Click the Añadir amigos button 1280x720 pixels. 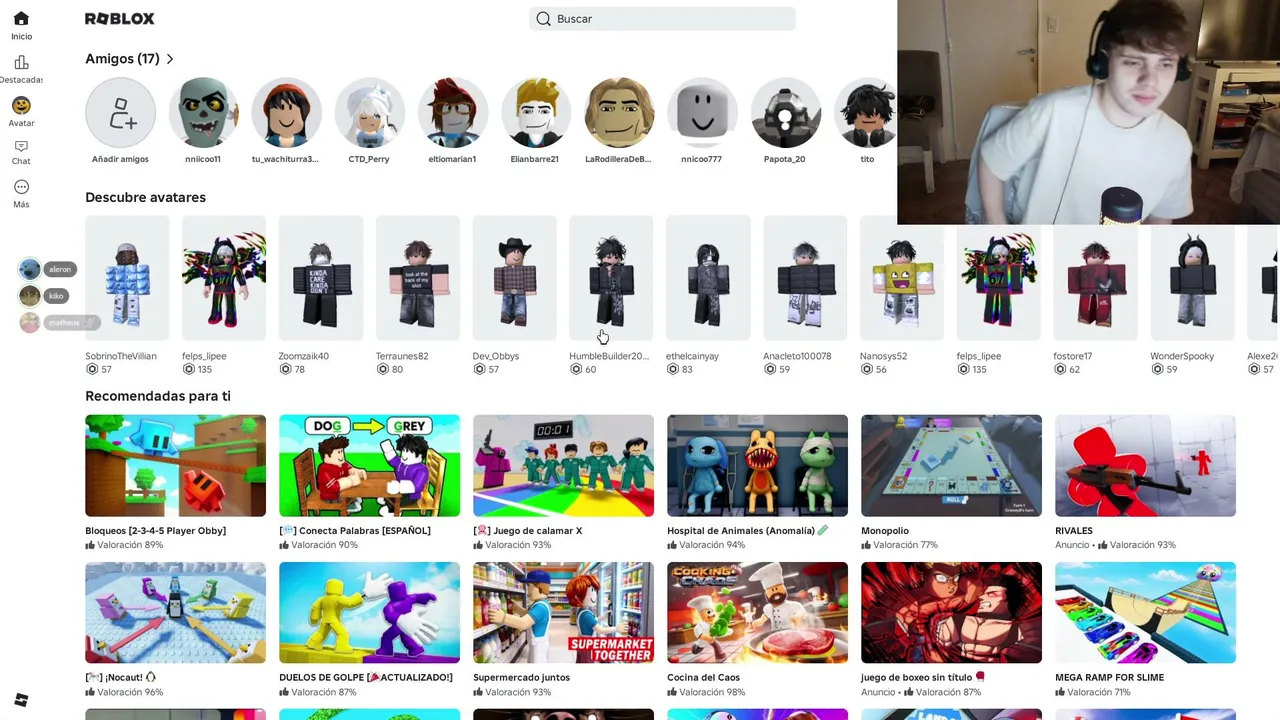120,113
